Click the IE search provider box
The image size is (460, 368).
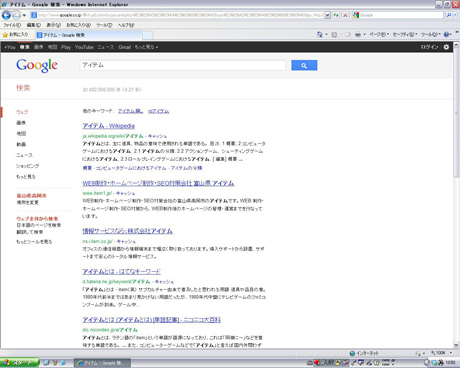(x=398, y=15)
